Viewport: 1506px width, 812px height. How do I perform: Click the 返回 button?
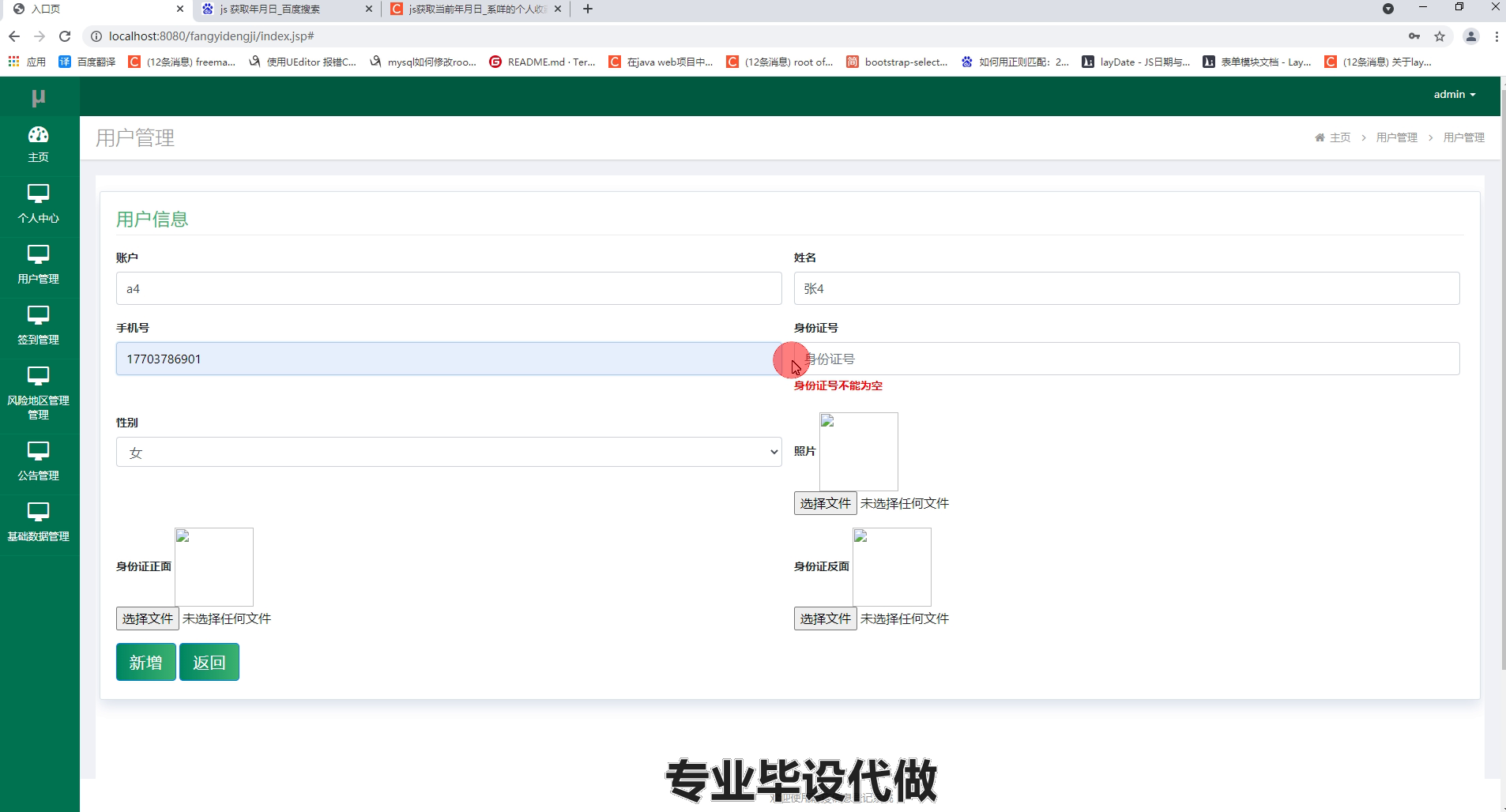coord(209,662)
